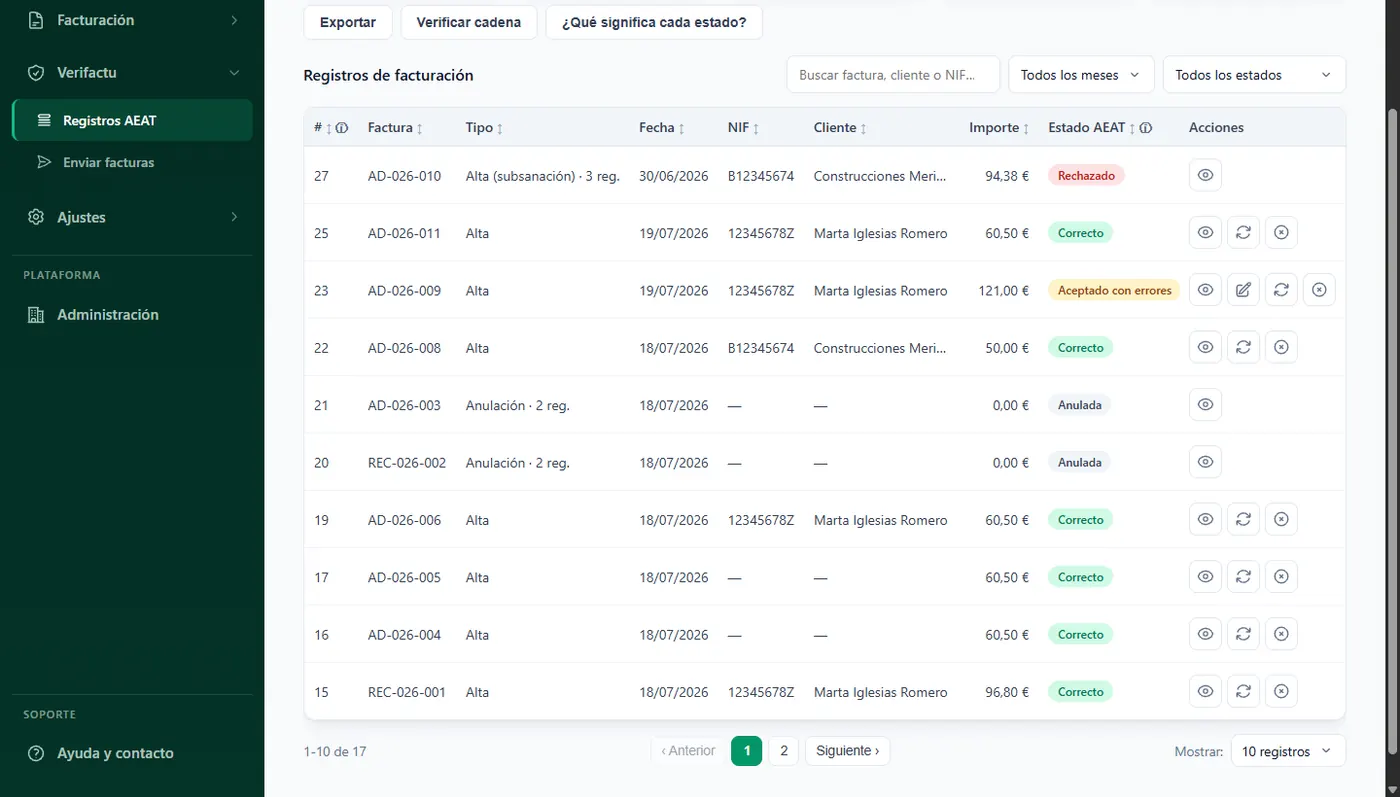1400x797 pixels.
Task: Click Verificar cadena button
Action: [x=469, y=22]
